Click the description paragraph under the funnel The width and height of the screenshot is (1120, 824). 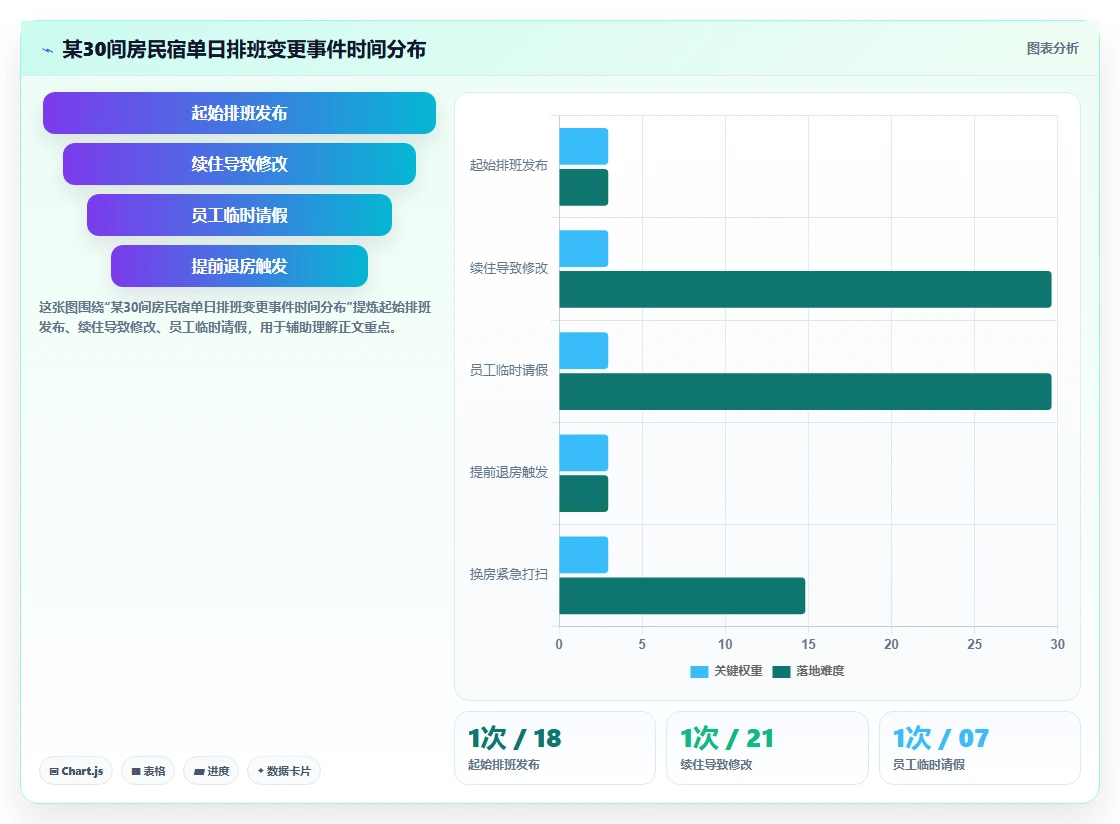point(235,317)
